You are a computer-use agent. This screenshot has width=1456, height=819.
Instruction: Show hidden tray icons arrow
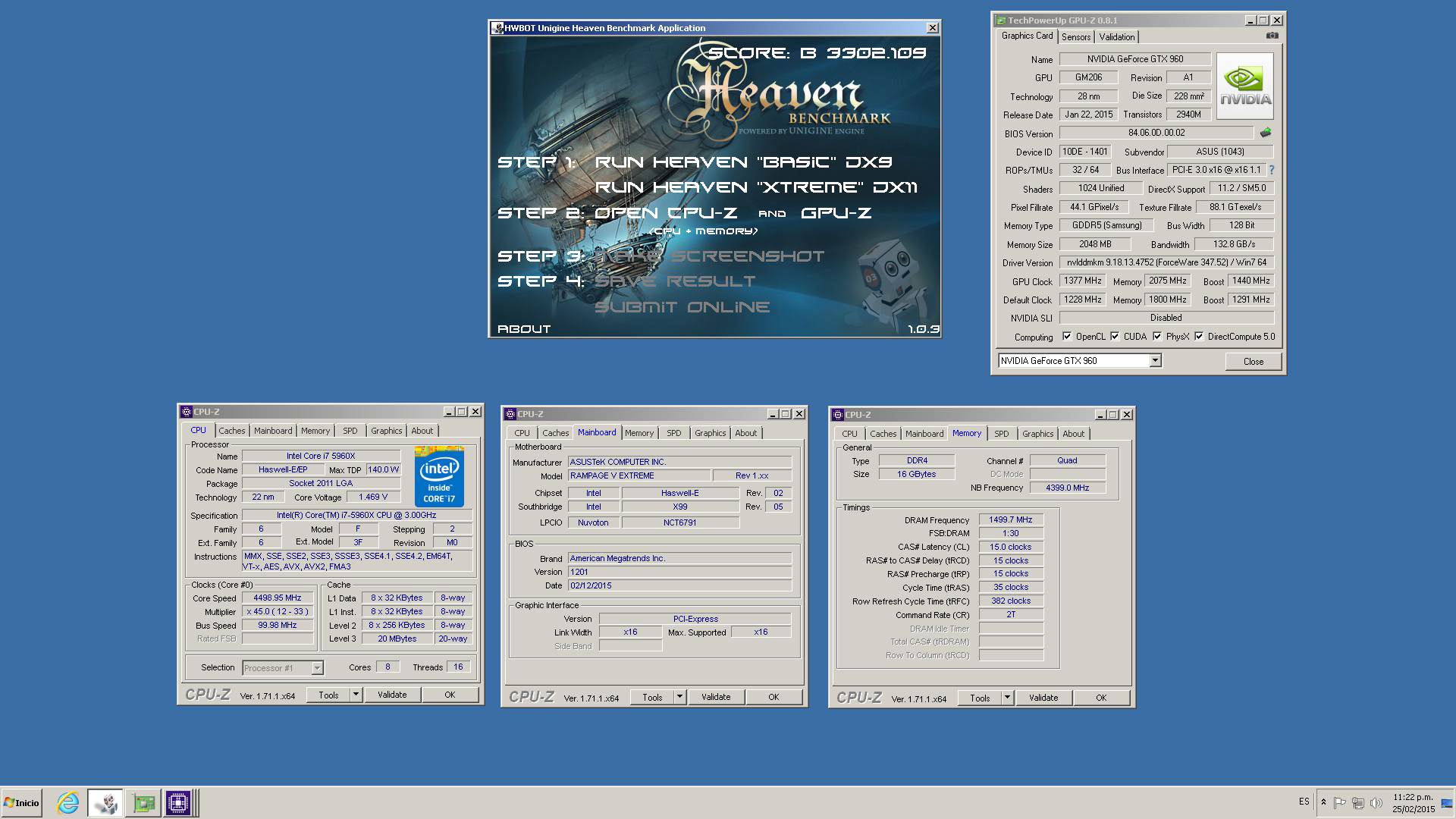pyautogui.click(x=1323, y=802)
